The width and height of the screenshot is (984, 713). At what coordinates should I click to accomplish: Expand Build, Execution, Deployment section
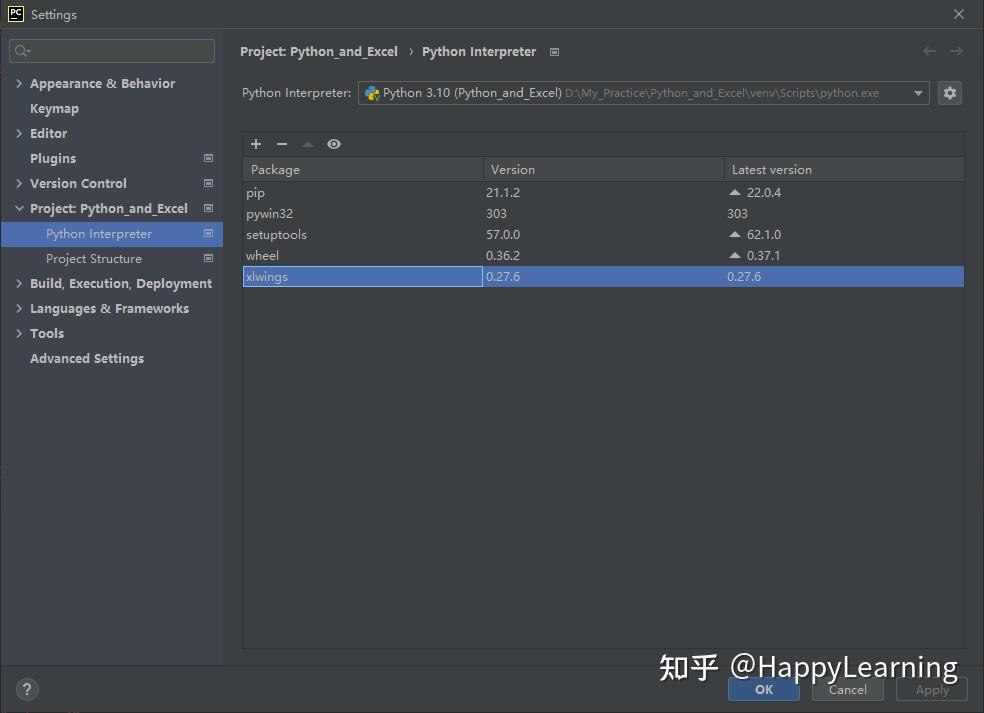(x=17, y=283)
